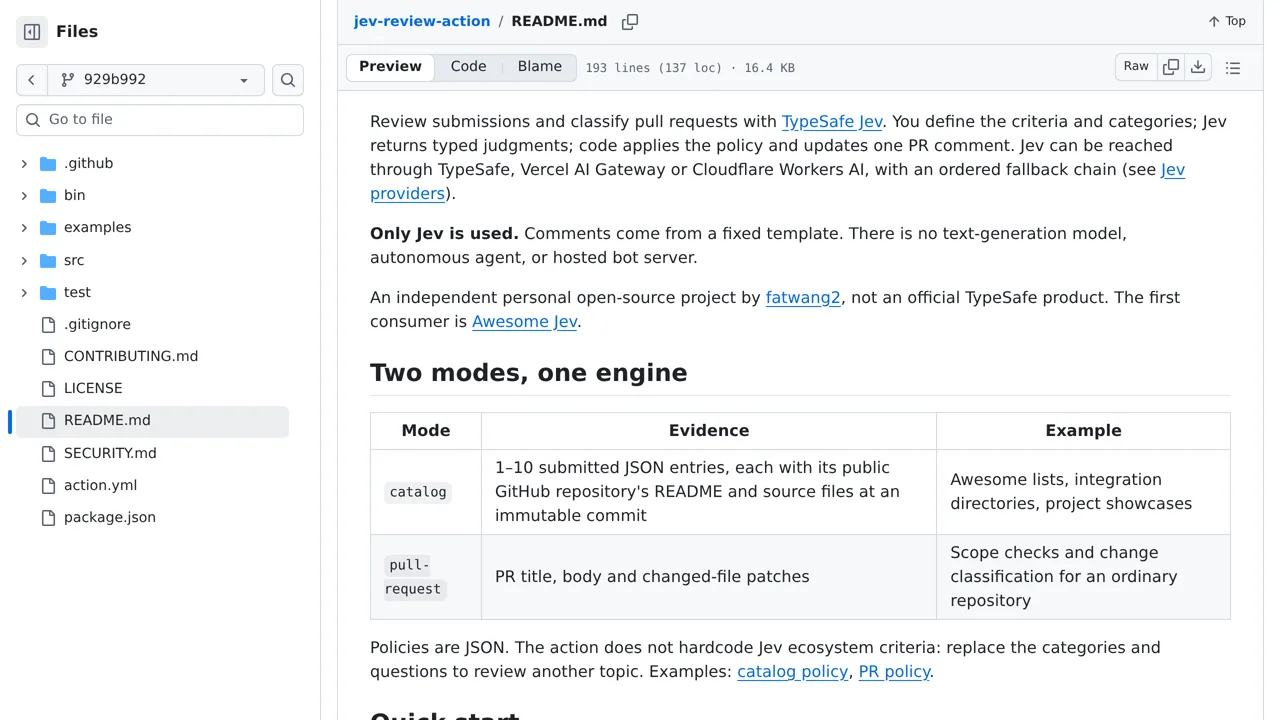The height and width of the screenshot is (720, 1280).
Task: Open the catalog policy example link
Action: 792,672
